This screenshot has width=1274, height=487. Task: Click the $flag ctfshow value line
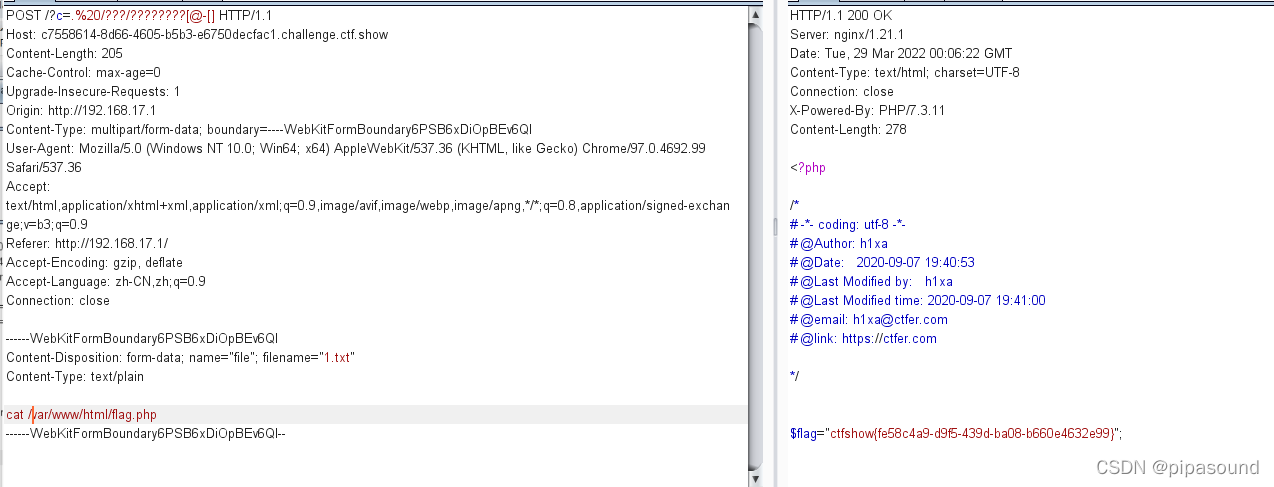(x=957, y=434)
